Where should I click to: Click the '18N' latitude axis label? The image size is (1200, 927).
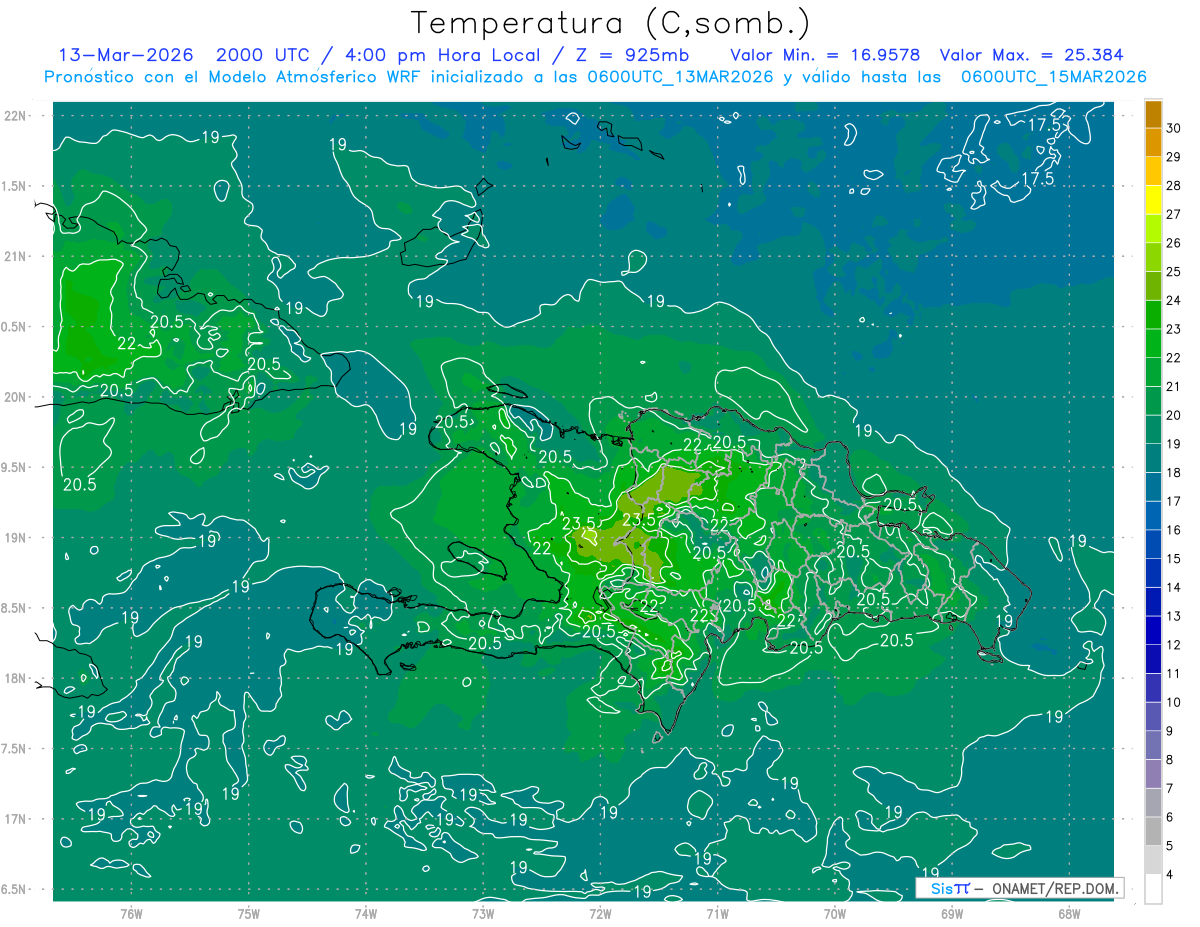[x=15, y=679]
